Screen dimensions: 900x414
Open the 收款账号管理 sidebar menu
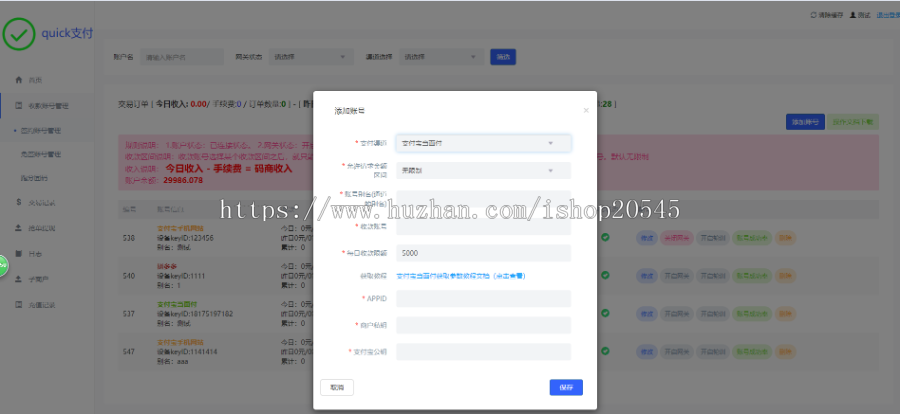[x=49, y=106]
